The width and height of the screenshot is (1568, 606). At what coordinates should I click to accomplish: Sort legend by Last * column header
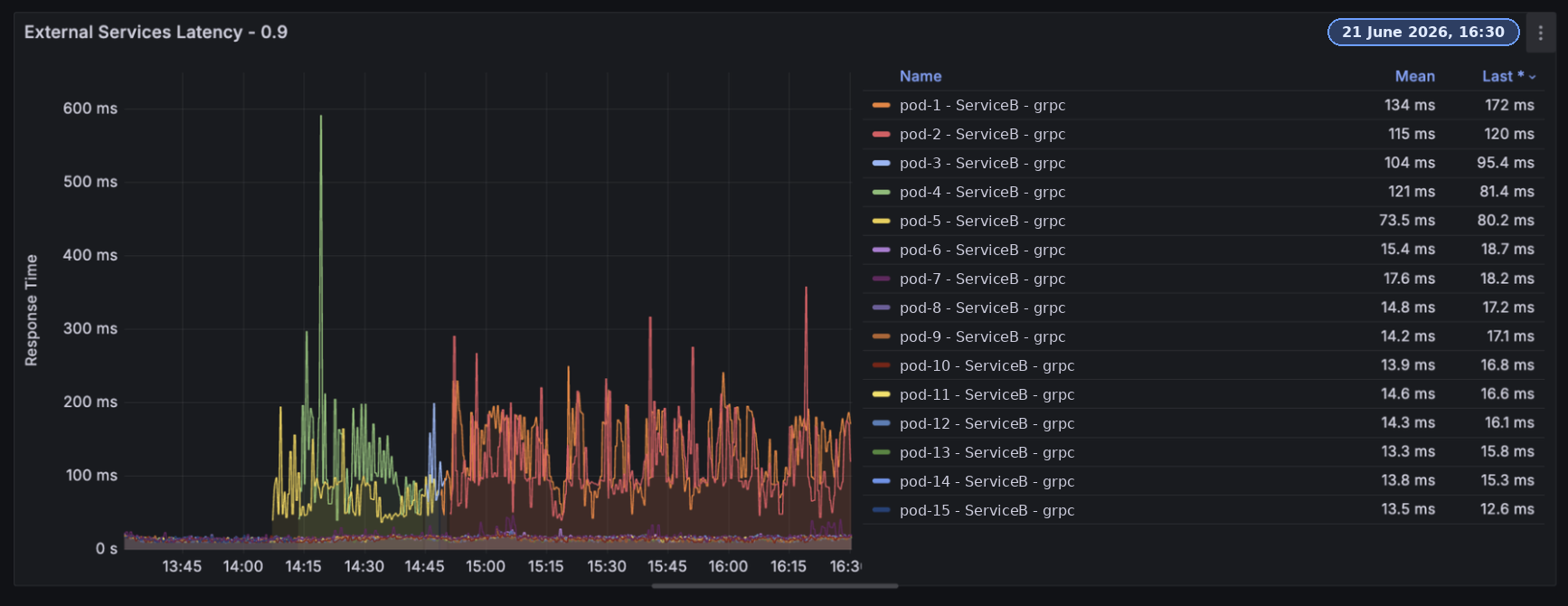click(1503, 77)
